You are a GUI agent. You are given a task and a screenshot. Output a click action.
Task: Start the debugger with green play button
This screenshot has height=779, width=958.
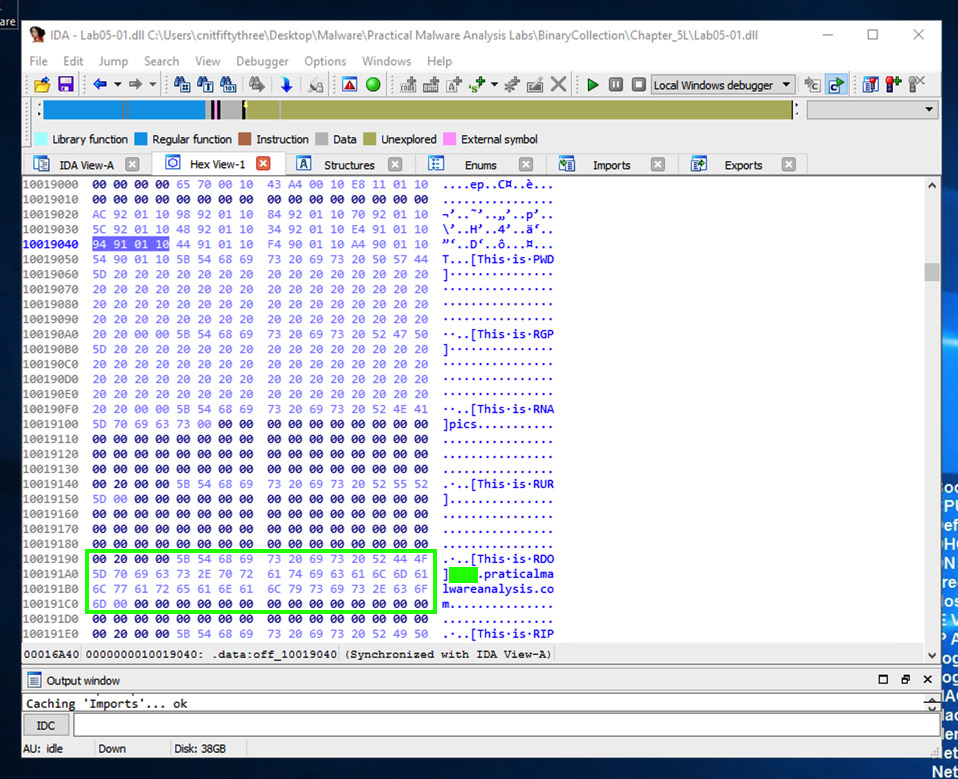coord(593,85)
